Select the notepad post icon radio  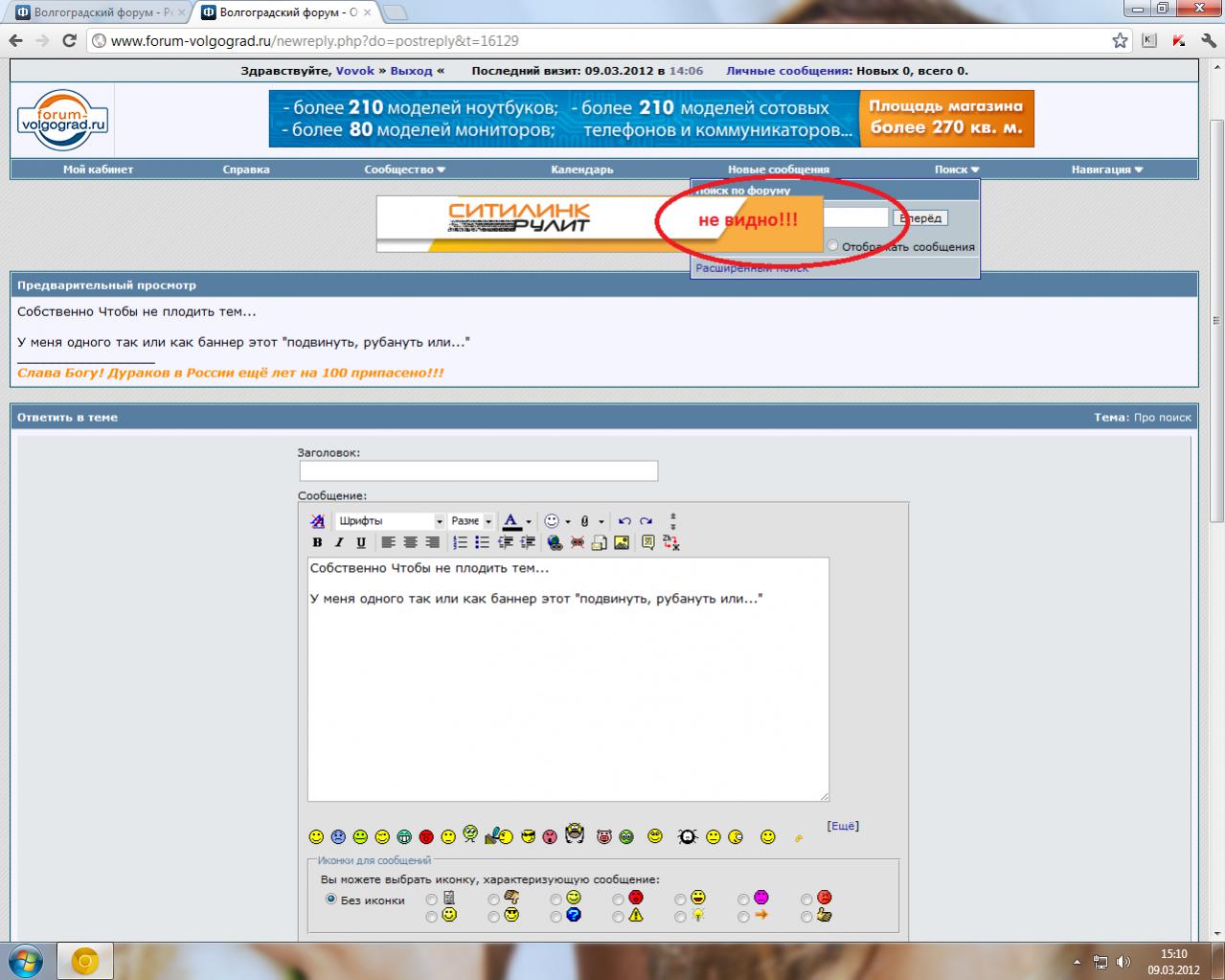click(x=432, y=900)
